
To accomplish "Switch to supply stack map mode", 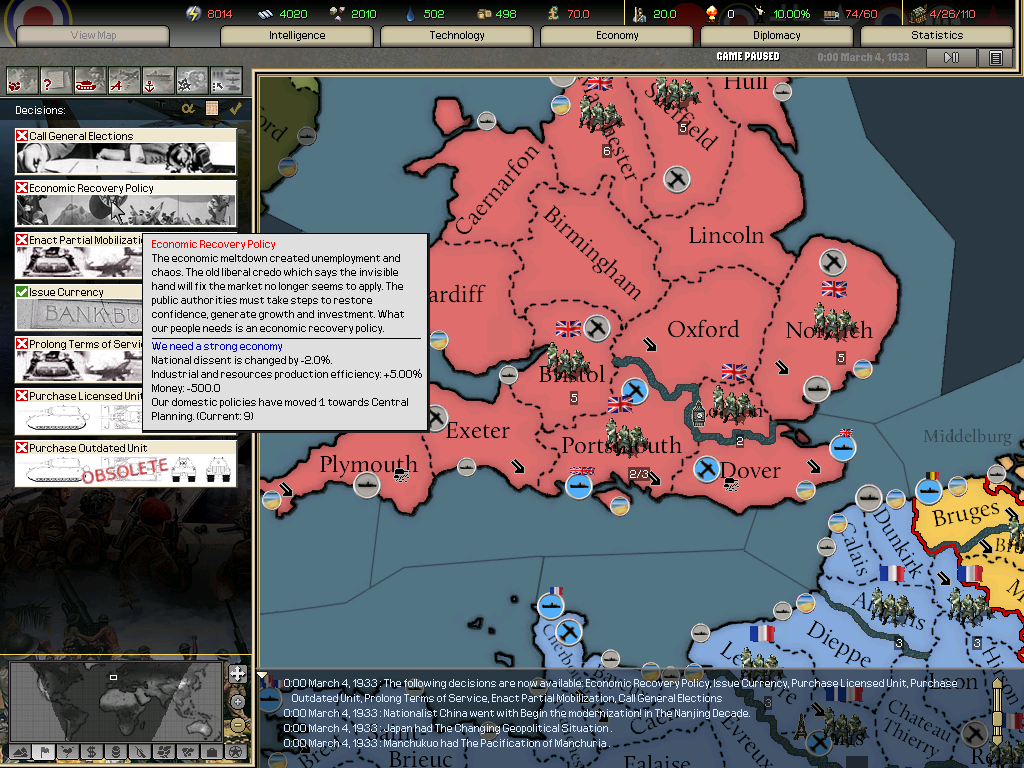I will point(116,752).
